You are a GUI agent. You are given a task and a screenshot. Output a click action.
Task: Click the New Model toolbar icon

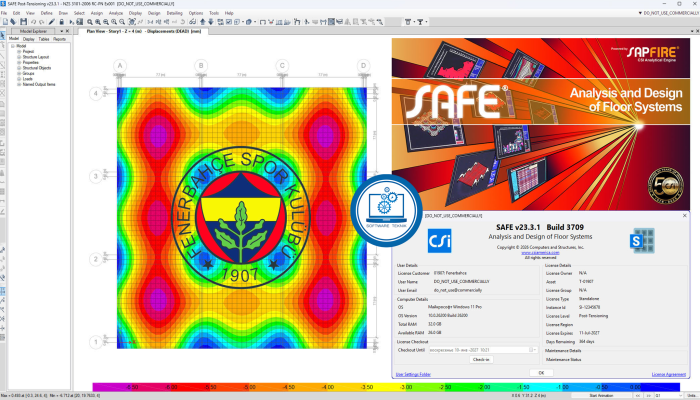[5, 22]
